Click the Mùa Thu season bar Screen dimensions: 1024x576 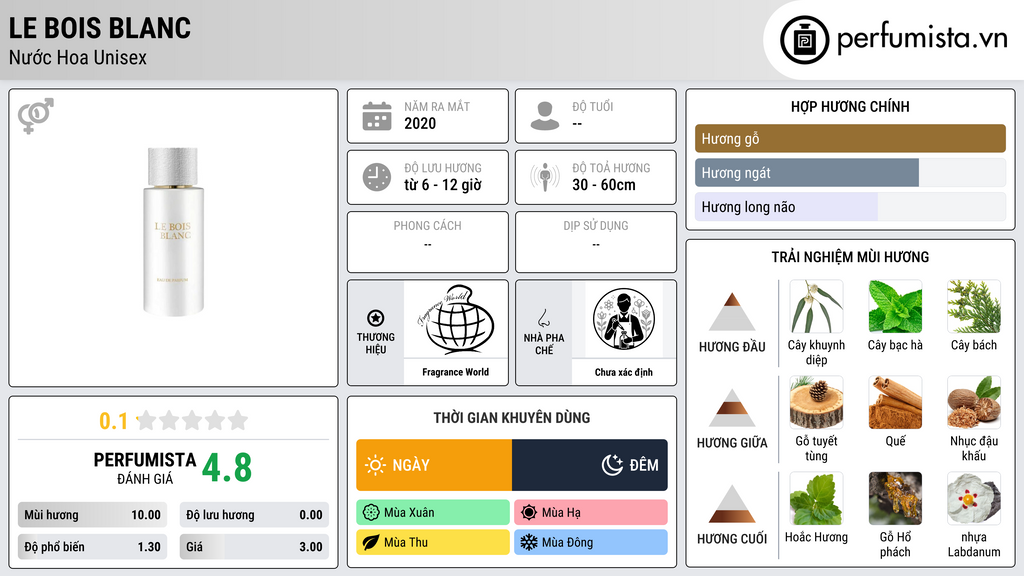click(x=433, y=542)
